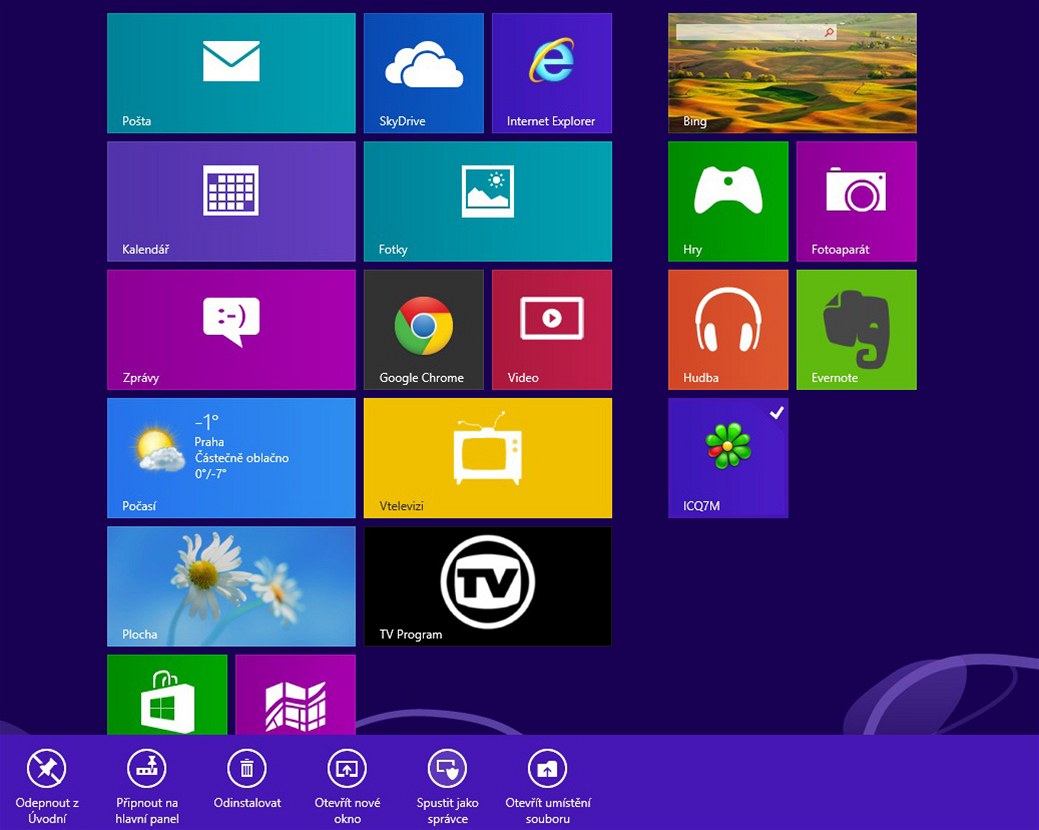Open the Fotky photos tile
Viewport: 1039px width, 830px height.
488,201
